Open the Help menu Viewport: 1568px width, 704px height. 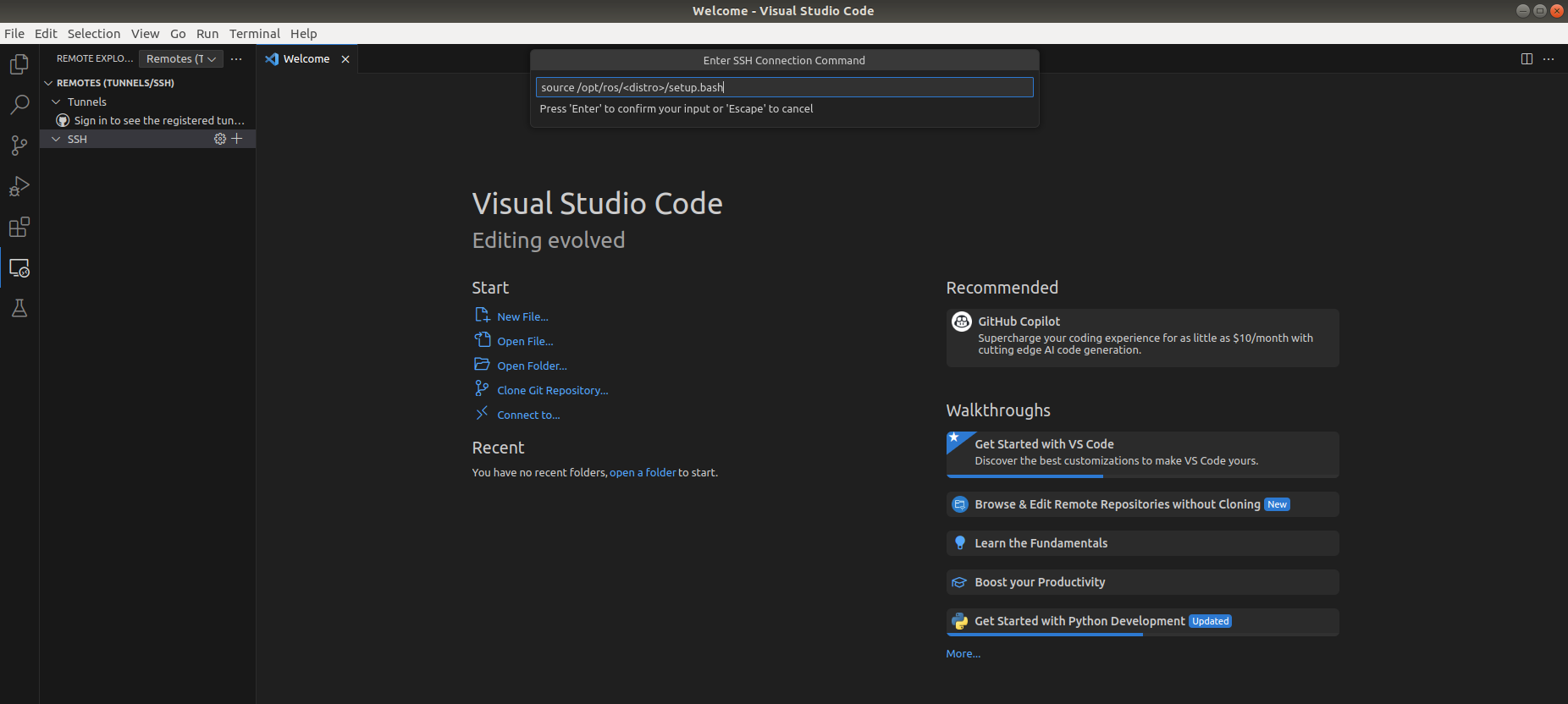coord(303,34)
